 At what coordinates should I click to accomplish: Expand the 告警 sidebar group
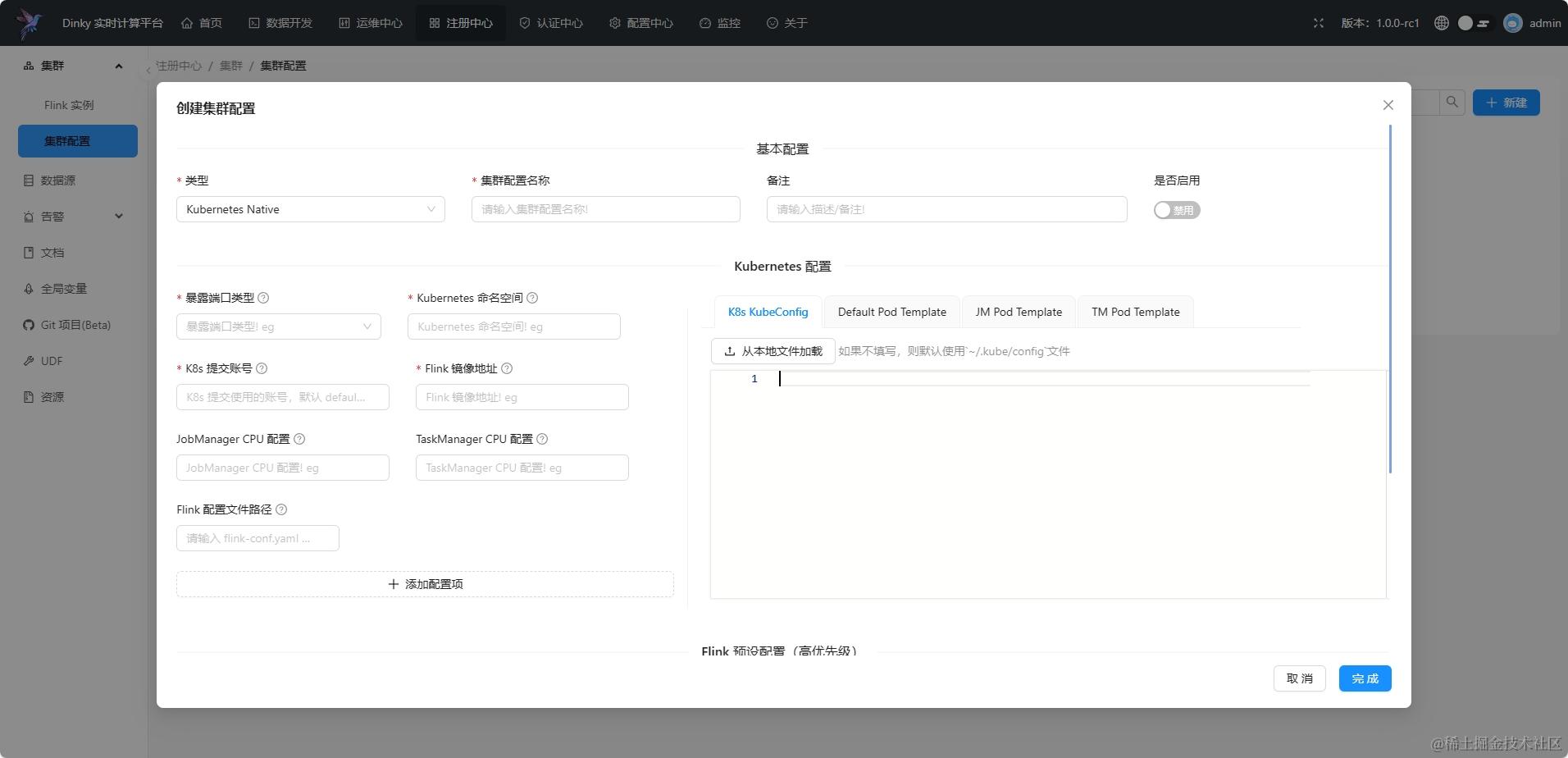(119, 216)
